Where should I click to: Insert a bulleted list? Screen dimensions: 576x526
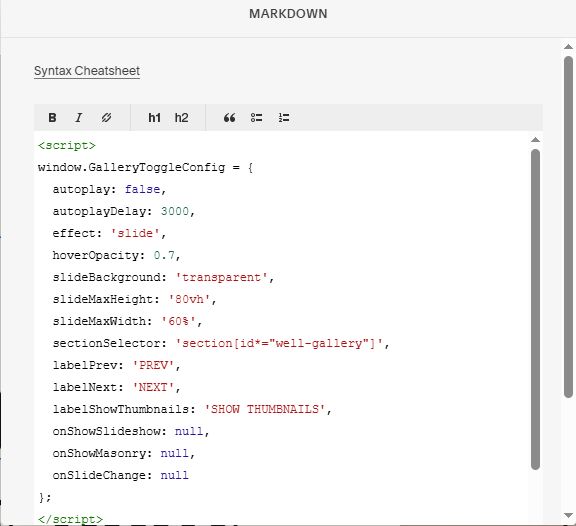click(x=256, y=118)
